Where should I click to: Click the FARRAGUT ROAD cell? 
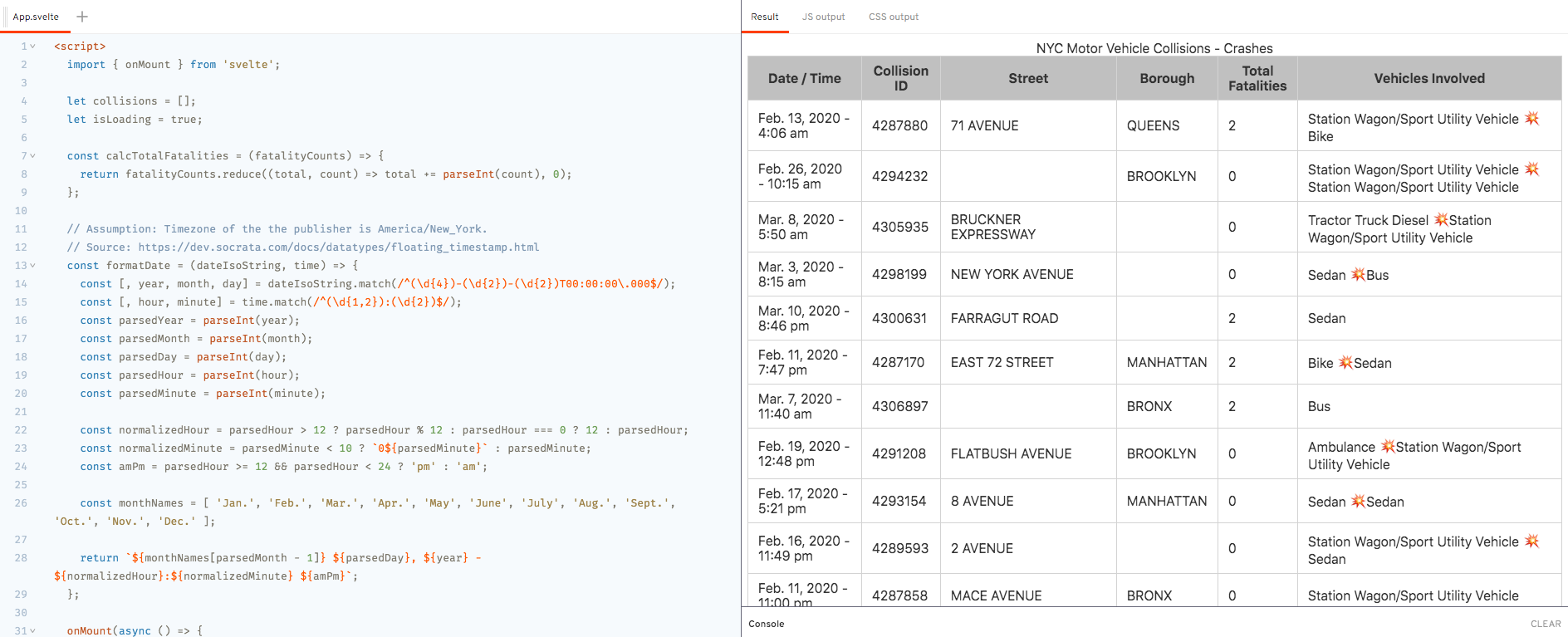[x=1028, y=318]
